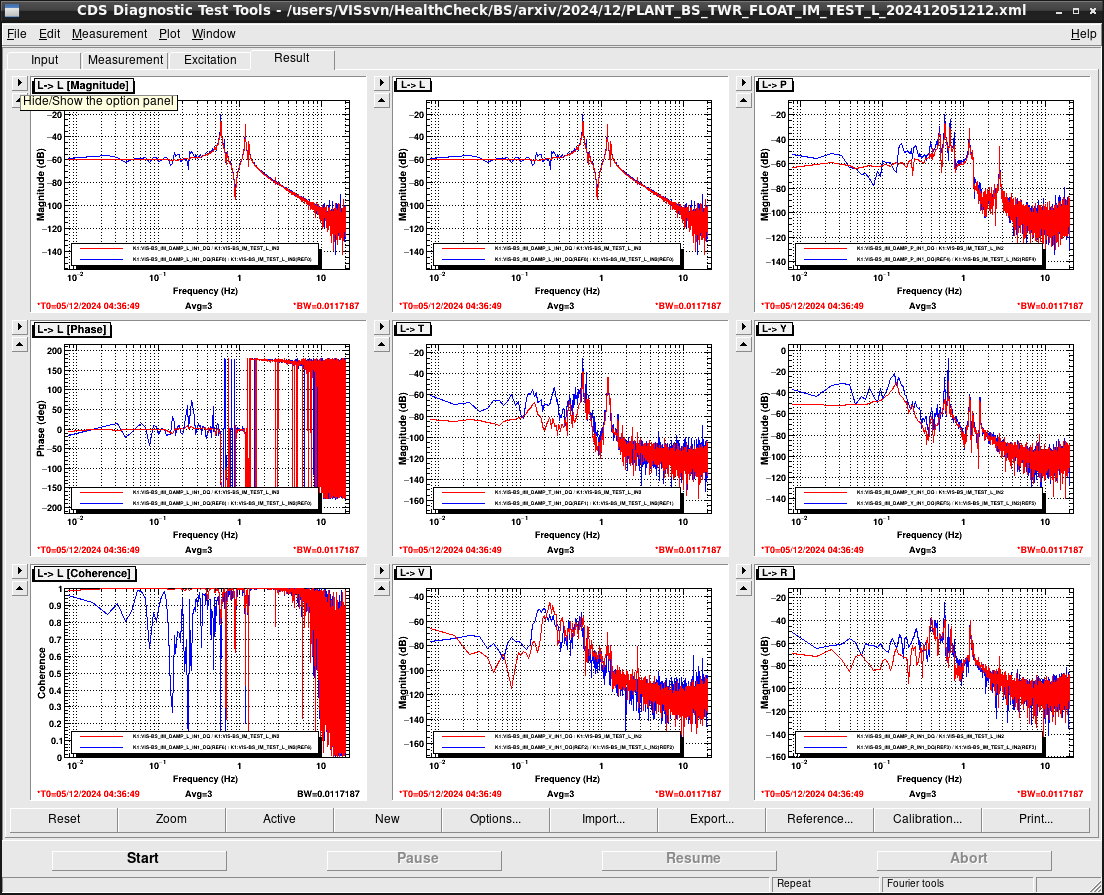Open the Plot menu
Image resolution: width=1104 pixels, height=895 pixels.
[x=169, y=34]
